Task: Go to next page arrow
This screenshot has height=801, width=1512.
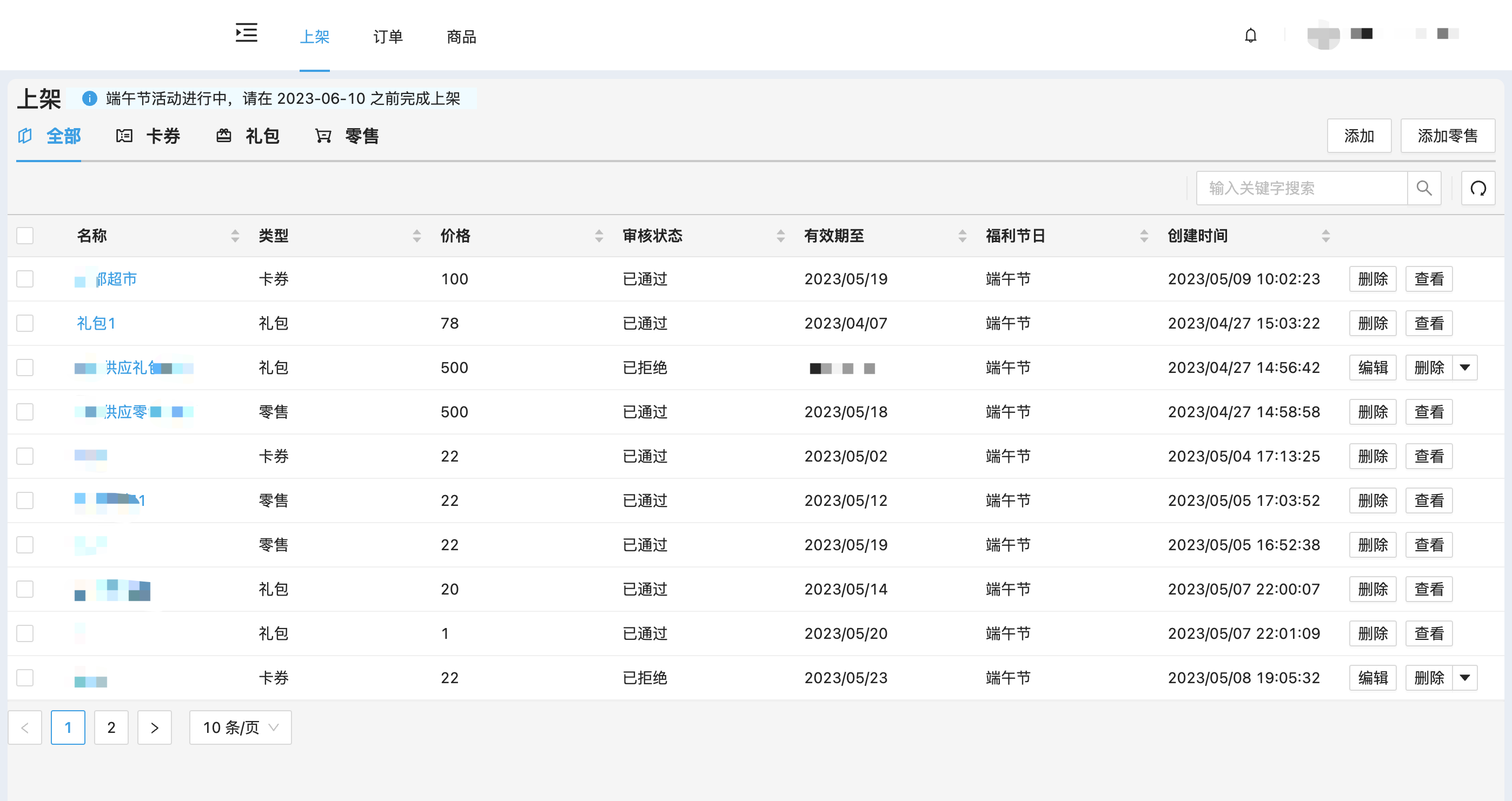Action: tap(154, 727)
